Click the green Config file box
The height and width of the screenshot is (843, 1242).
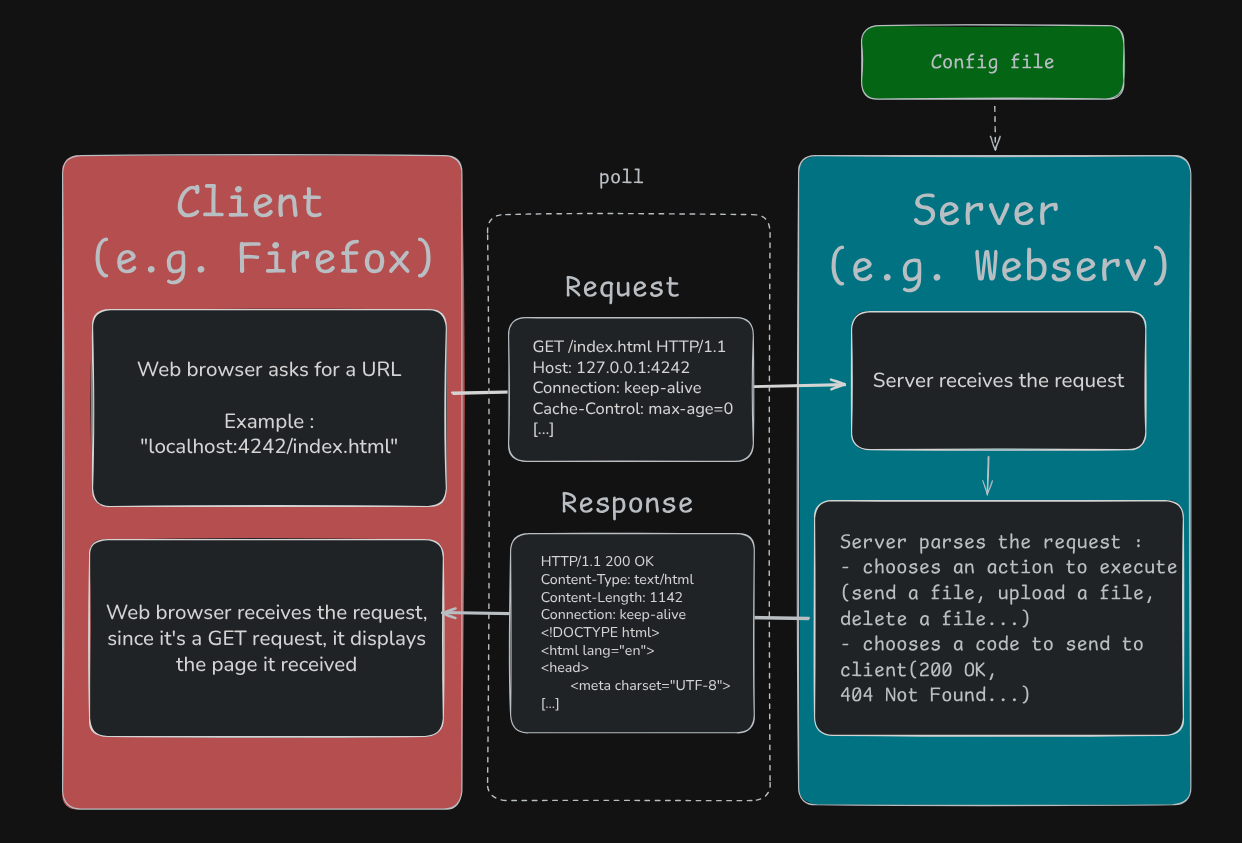[992, 62]
